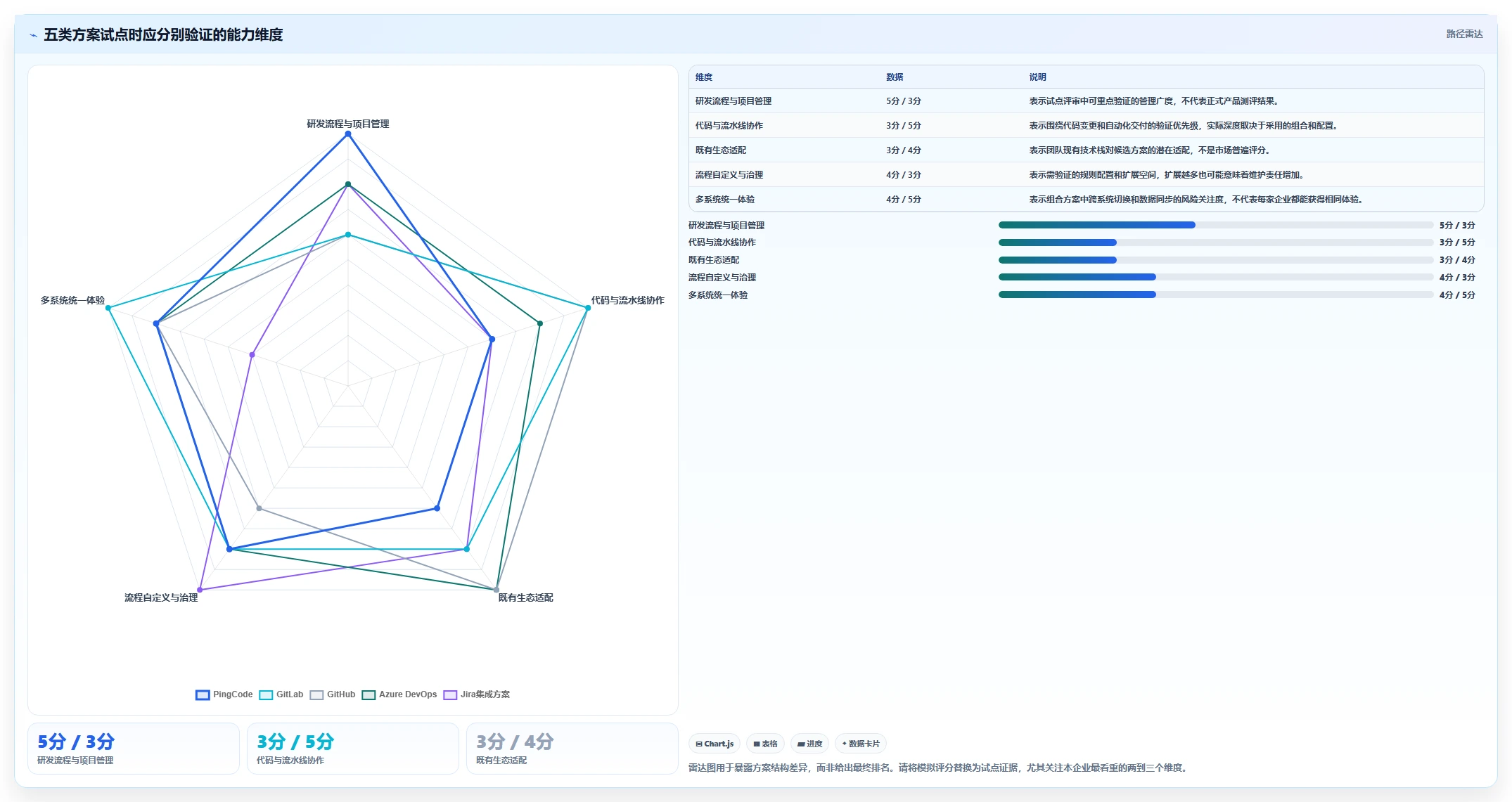Toggle GitLab series in legend
The width and height of the screenshot is (1512, 802).
pos(281,694)
